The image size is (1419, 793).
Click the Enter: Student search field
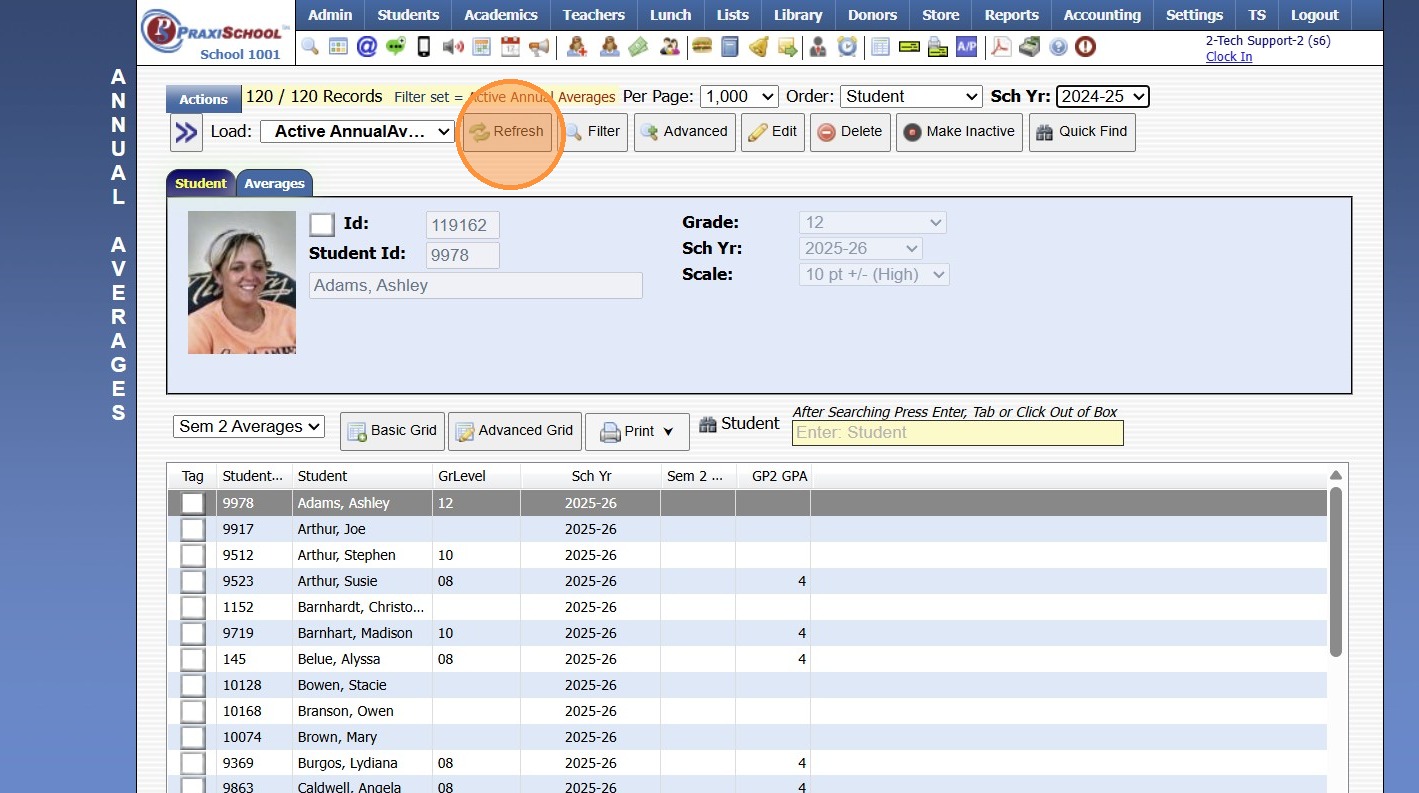957,433
